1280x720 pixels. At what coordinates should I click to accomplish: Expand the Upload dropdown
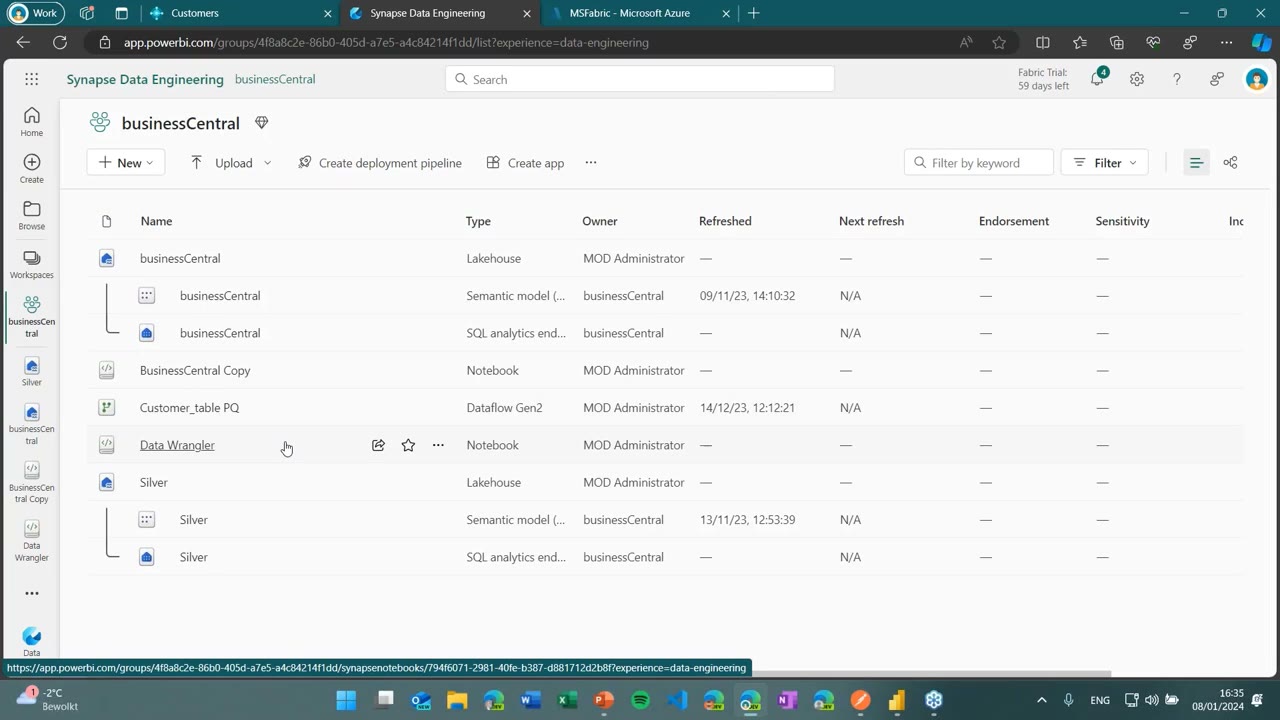point(267,163)
